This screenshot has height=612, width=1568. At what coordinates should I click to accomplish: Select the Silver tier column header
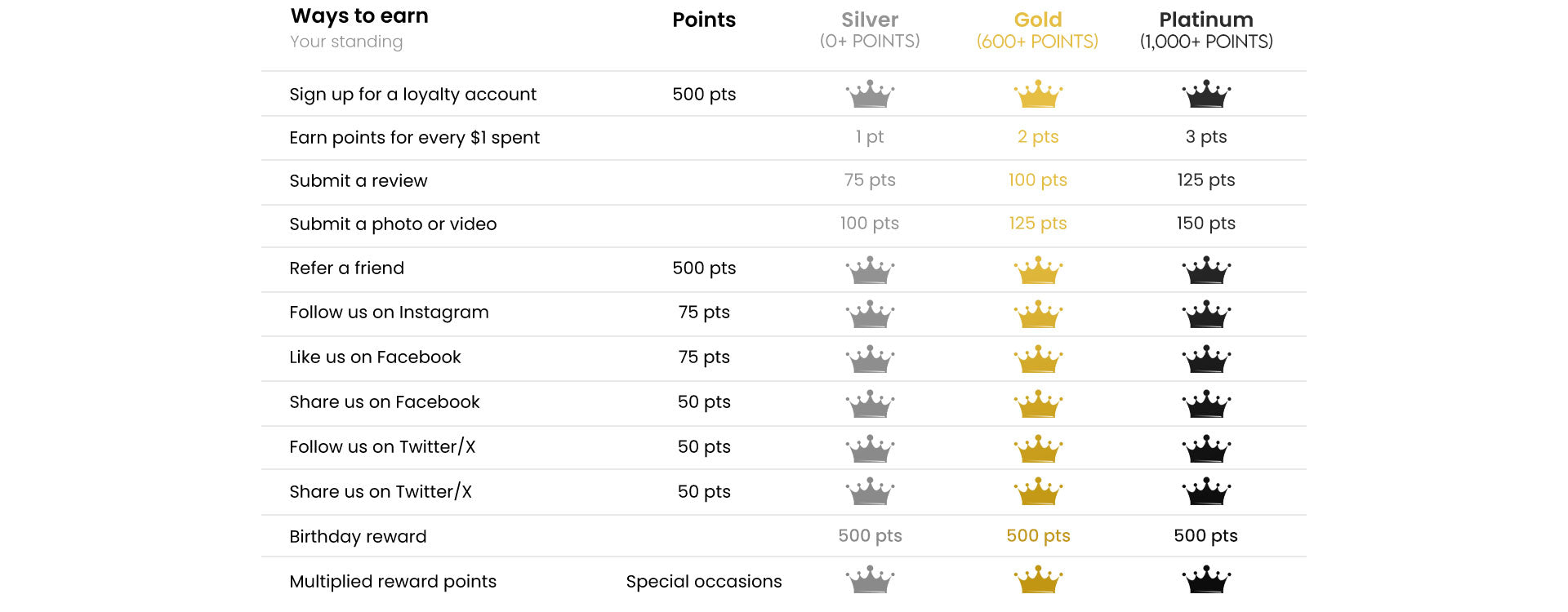click(x=870, y=30)
